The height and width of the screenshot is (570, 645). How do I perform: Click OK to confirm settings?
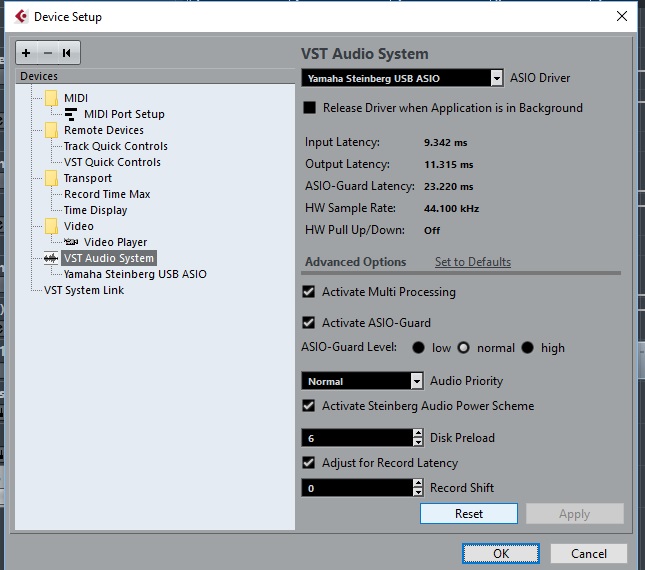tap(501, 554)
